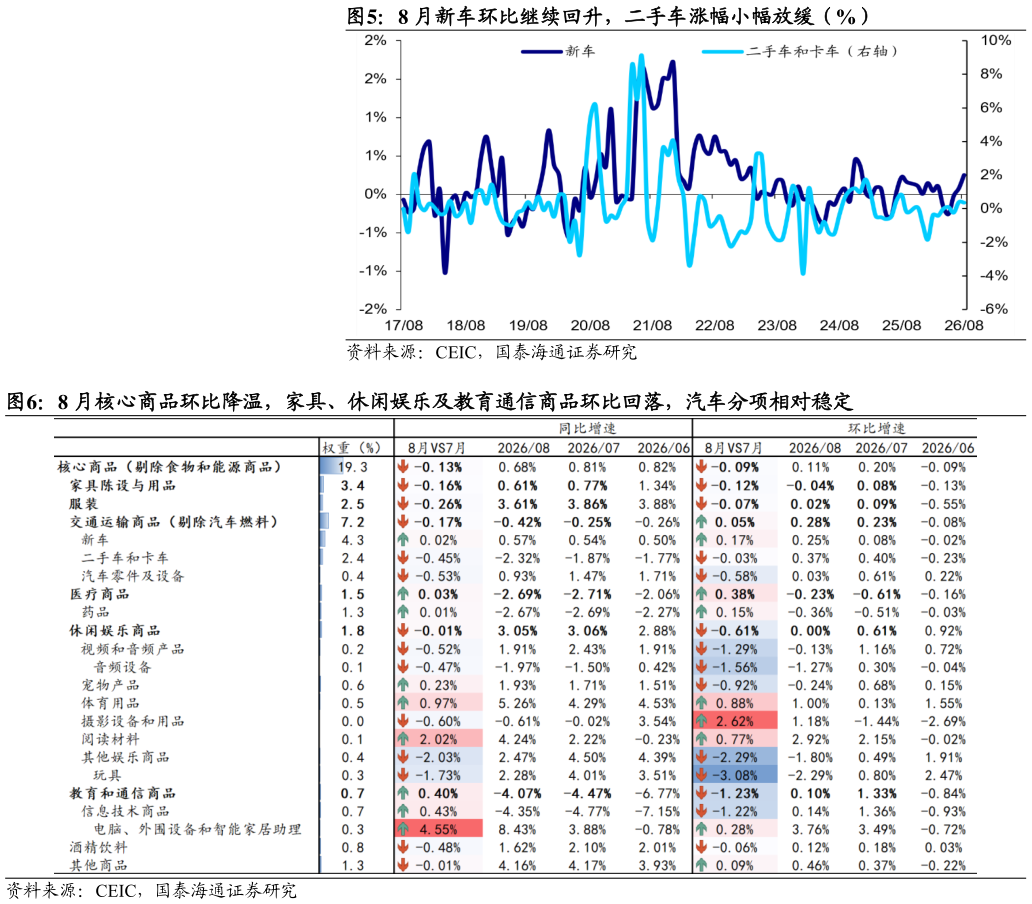Click the light blue 二手车和卡车 legend line
The height and width of the screenshot is (904, 1032).
pos(723,51)
